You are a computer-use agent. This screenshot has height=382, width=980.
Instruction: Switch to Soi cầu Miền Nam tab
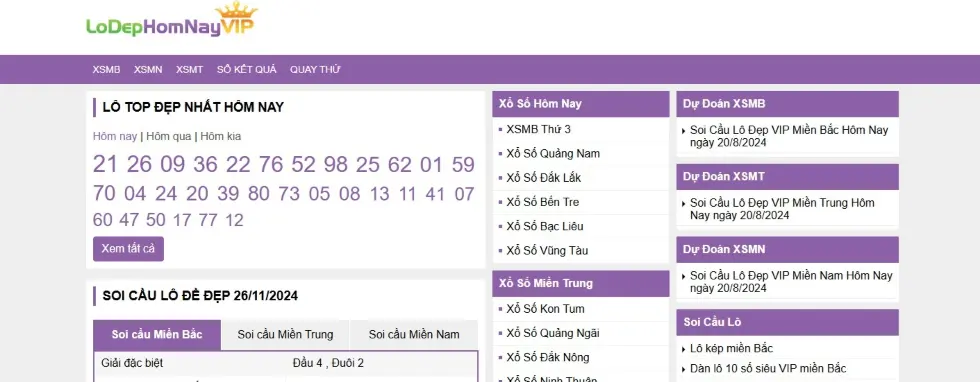[x=414, y=334]
